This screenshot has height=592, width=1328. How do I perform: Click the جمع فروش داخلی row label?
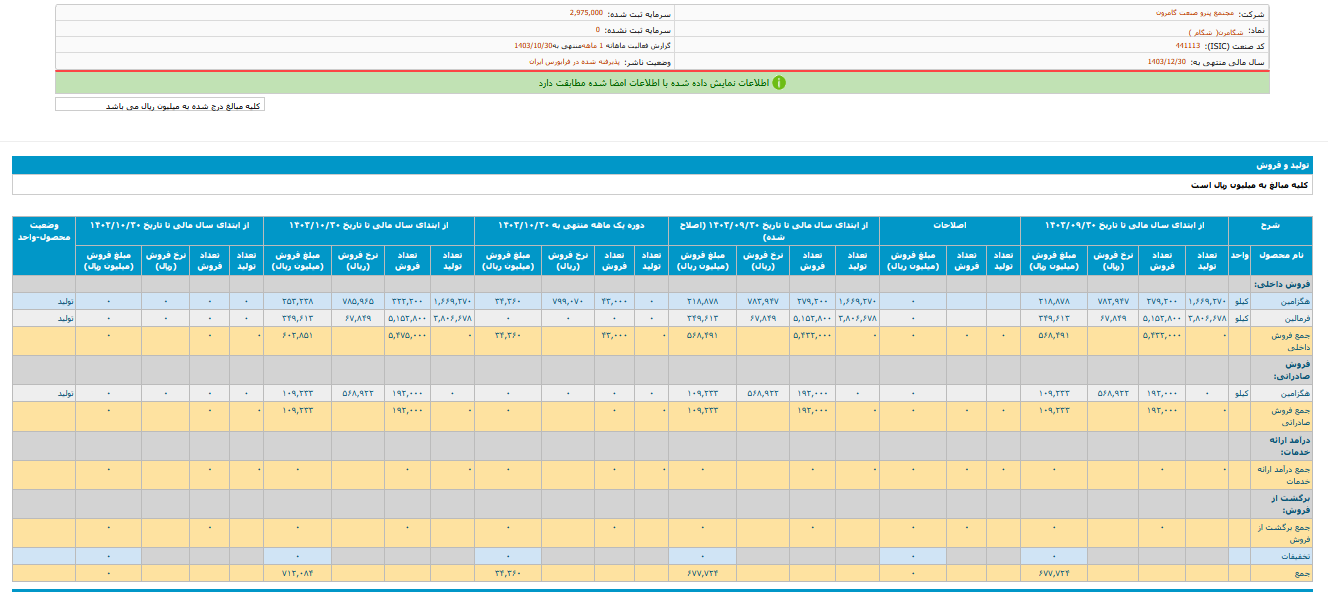tap(1289, 340)
